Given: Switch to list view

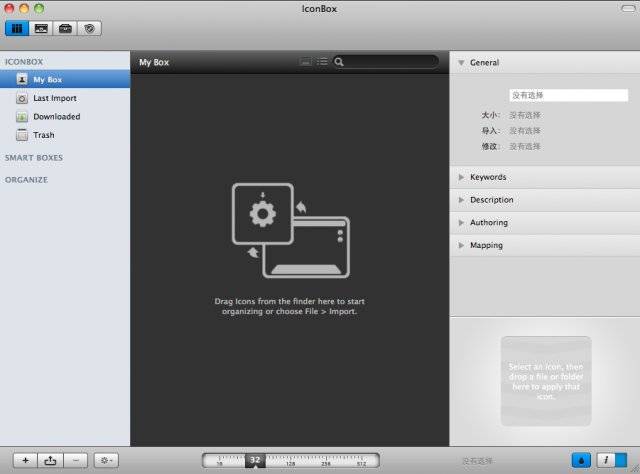Looking at the screenshot, I should tap(322, 62).
